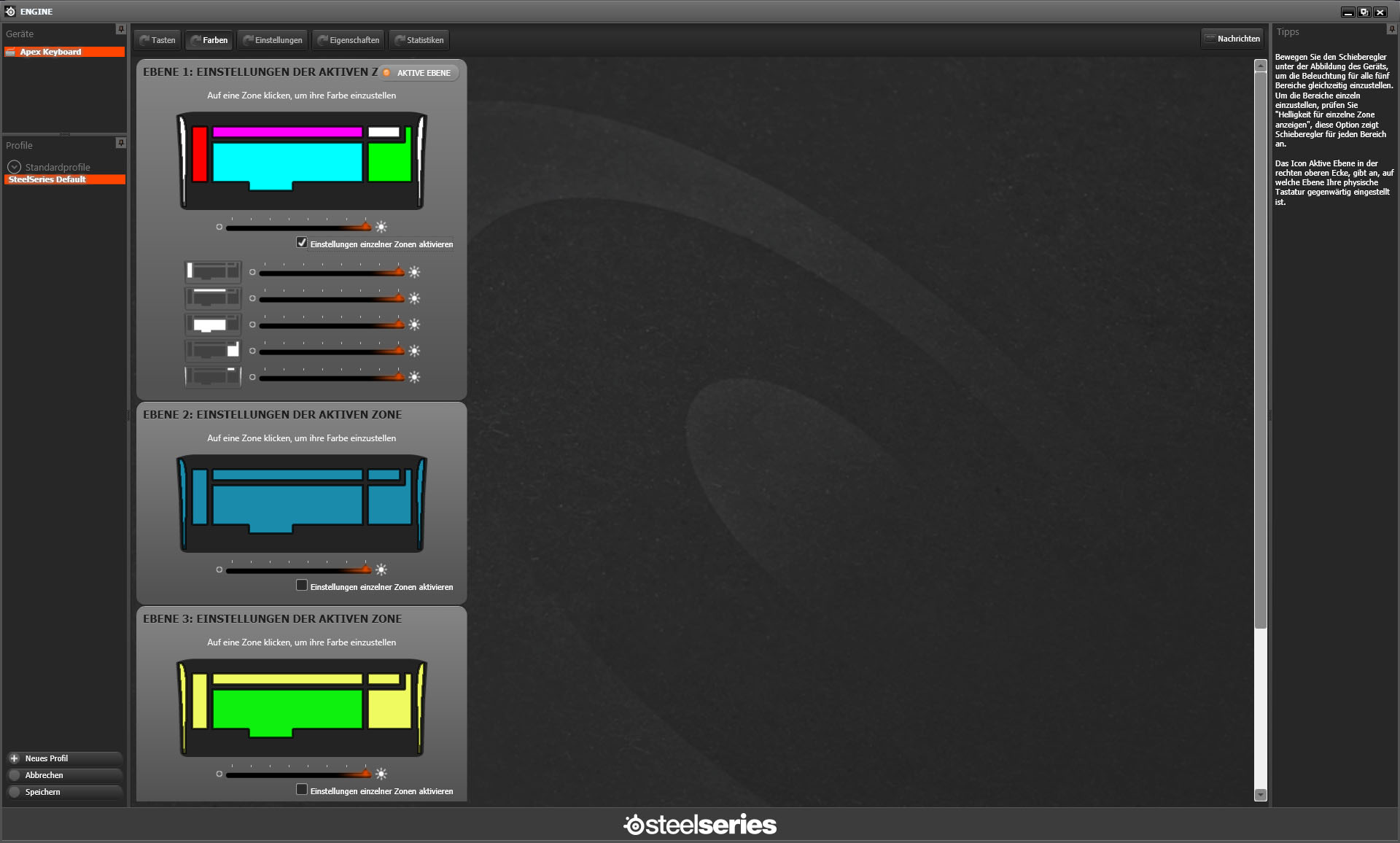
Task: Adjust Ebene 3 brightness slider
Action: pyautogui.click(x=299, y=774)
